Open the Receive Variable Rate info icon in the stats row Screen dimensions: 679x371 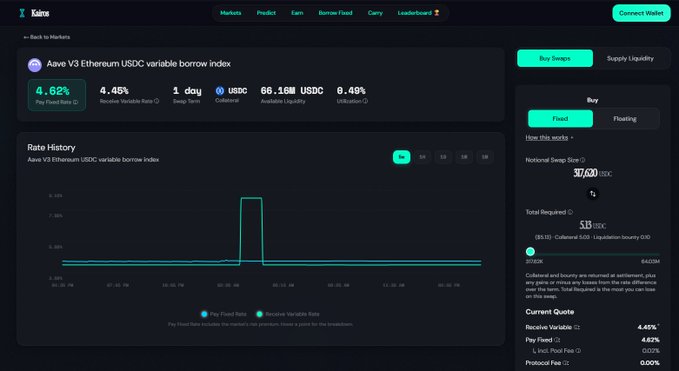click(157, 101)
